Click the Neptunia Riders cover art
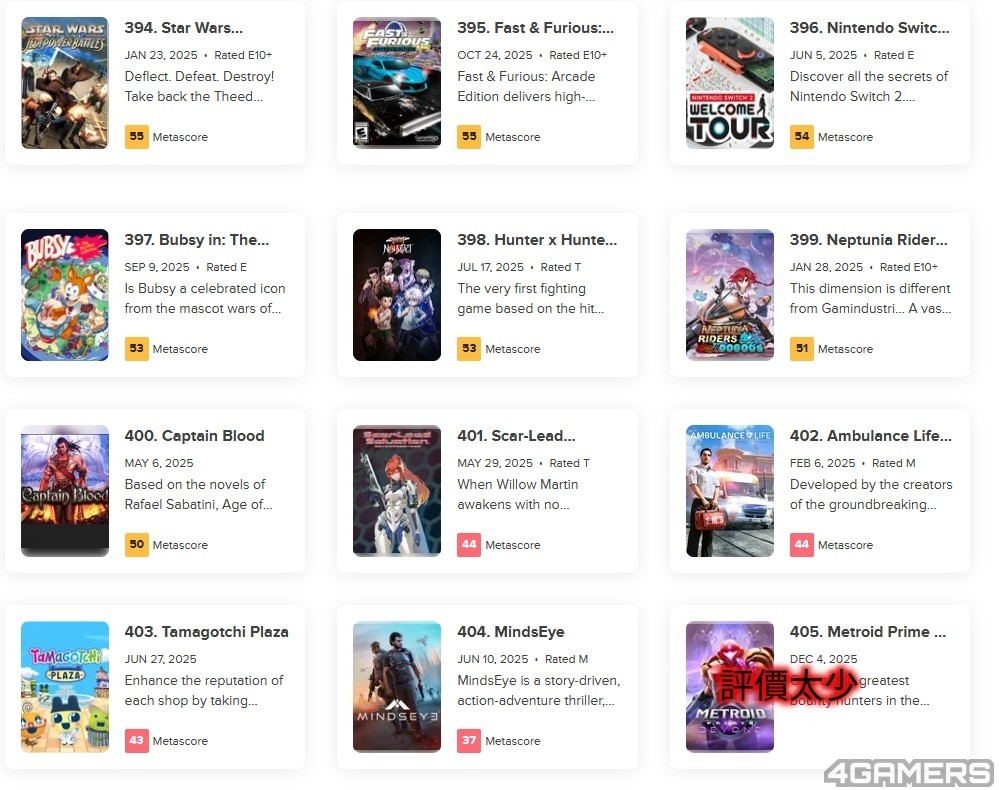This screenshot has height=790, width=999. point(729,295)
